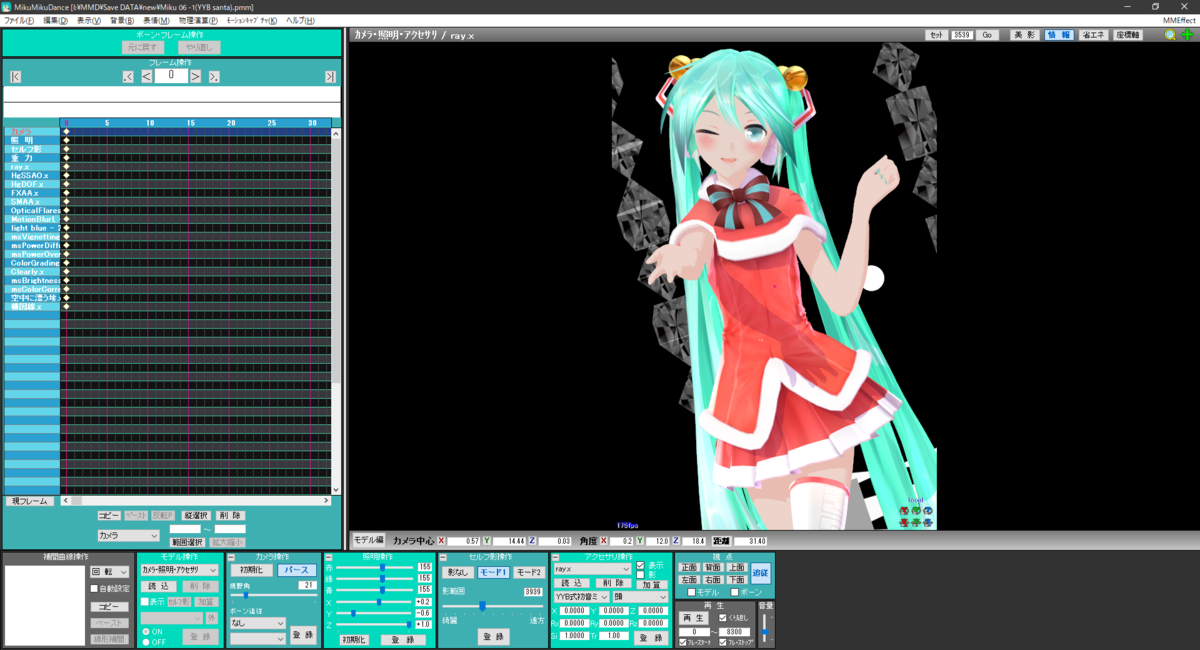The image size is (1200, 650).
Task: Open the ファイル(F) menu
Action: click(19, 20)
